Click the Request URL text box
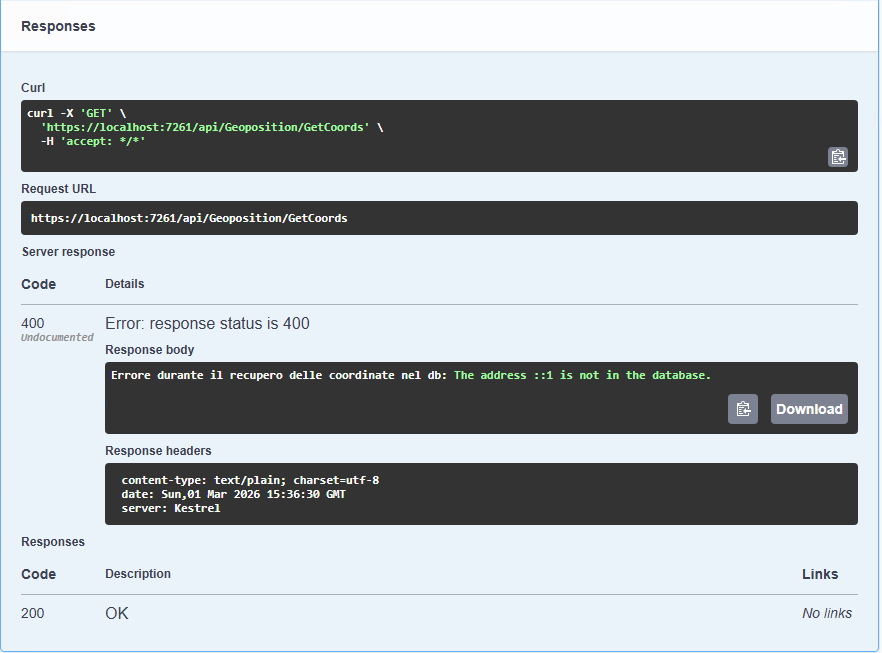Screen dimensions: 882x653 [x=439, y=218]
